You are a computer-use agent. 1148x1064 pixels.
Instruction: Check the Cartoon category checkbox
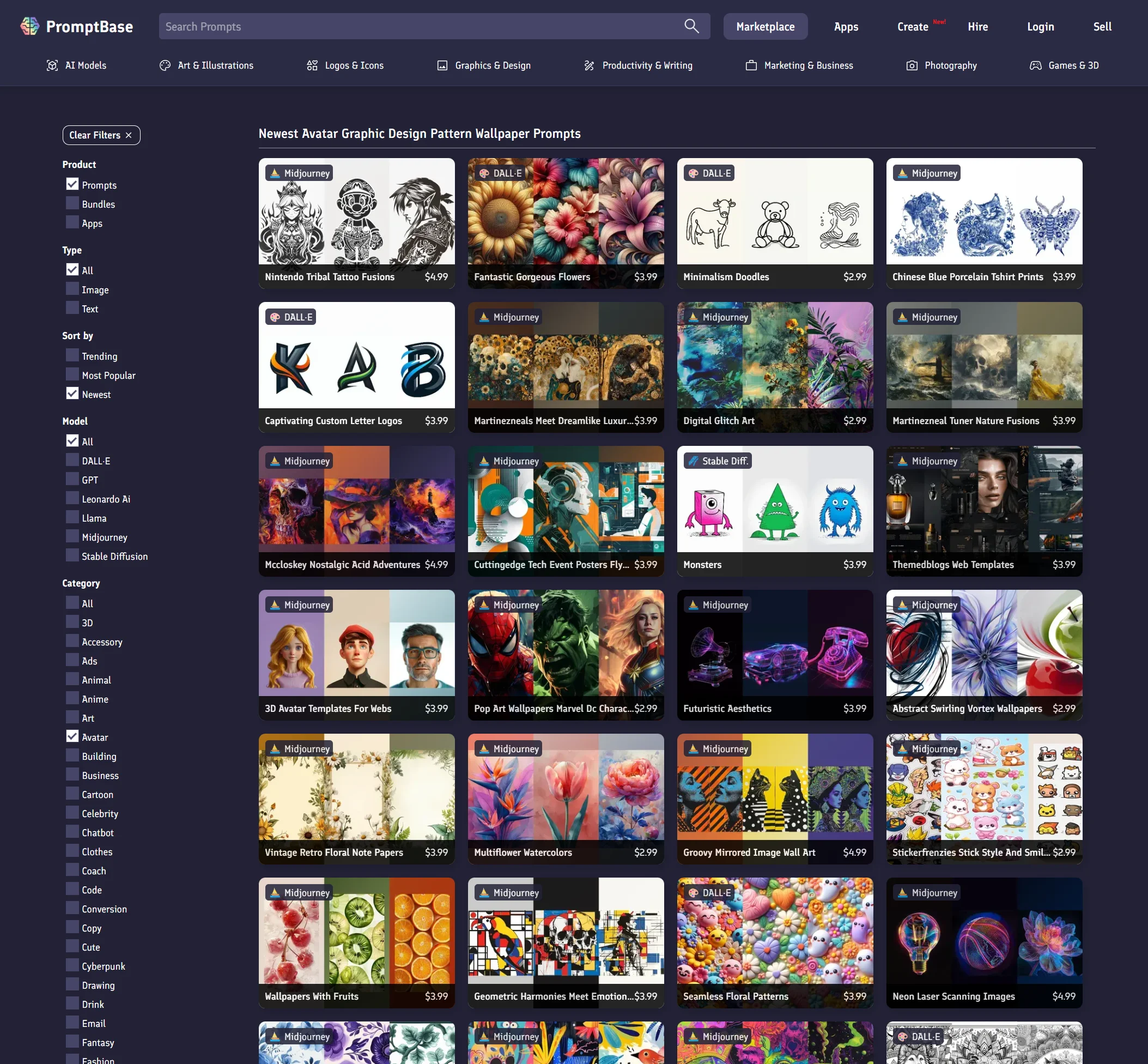tap(72, 794)
